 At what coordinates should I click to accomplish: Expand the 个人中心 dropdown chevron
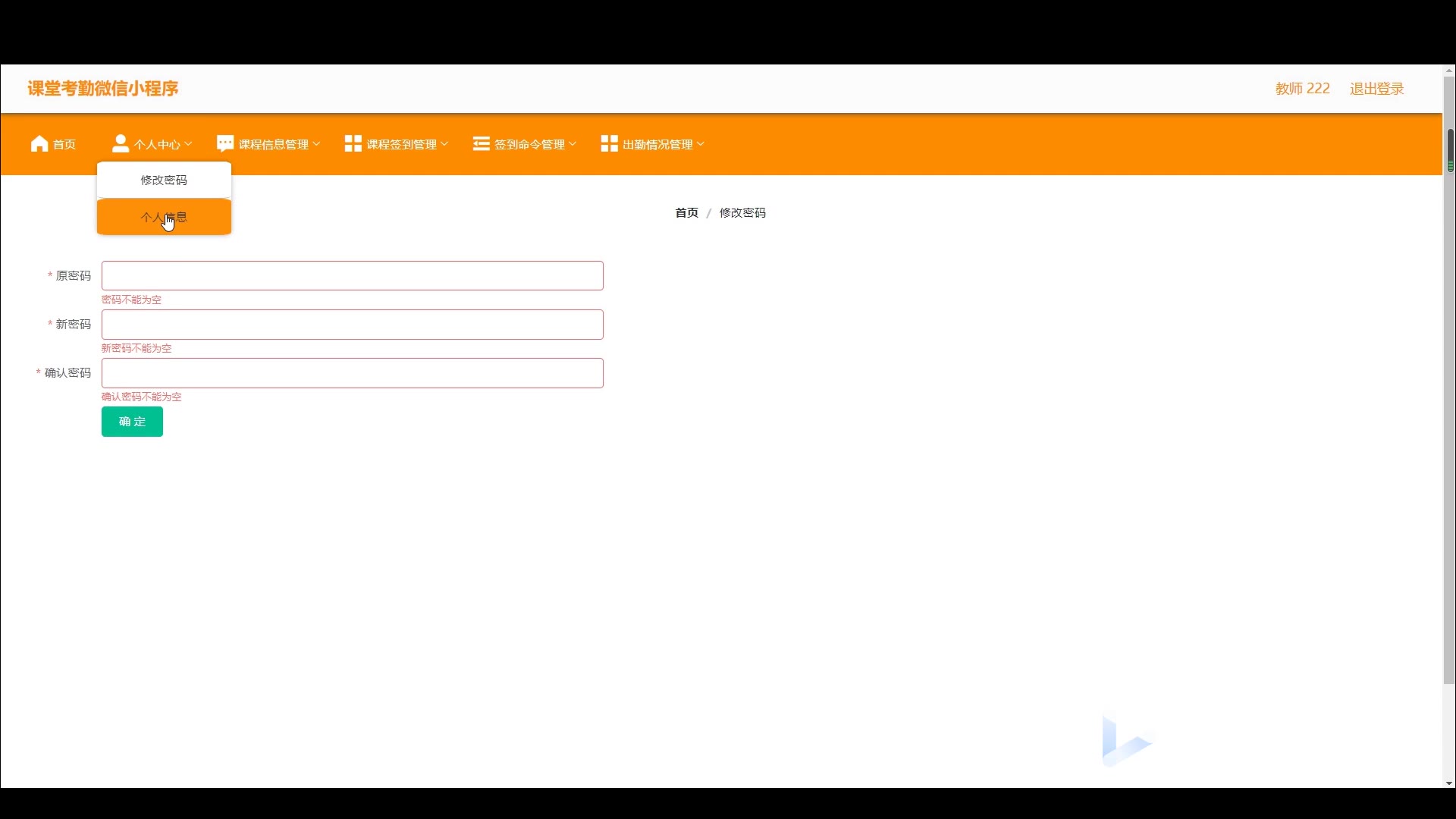(x=188, y=144)
